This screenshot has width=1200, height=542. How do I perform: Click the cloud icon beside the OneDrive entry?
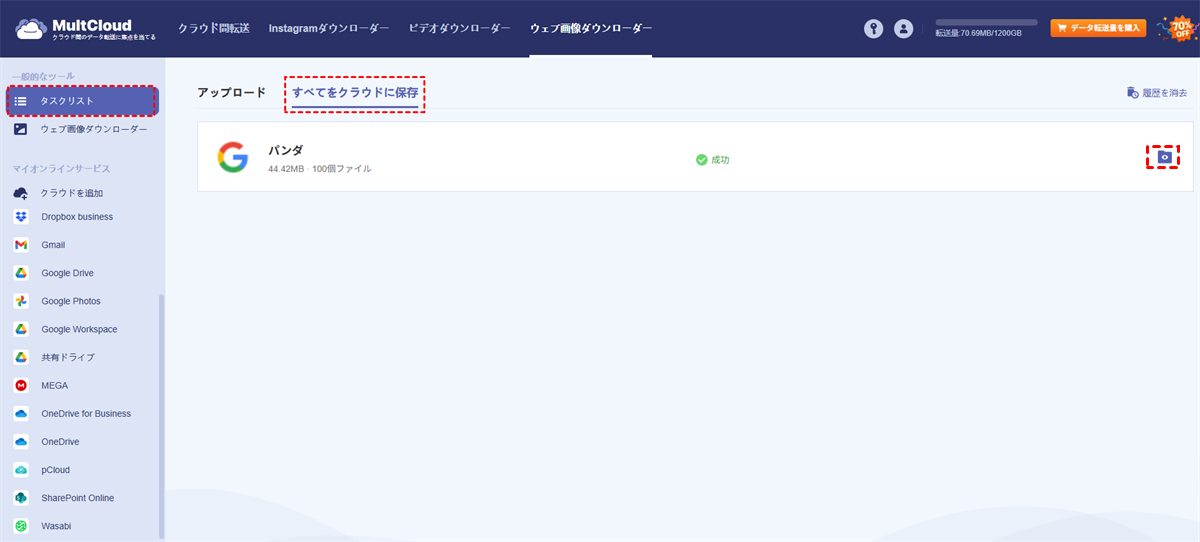click(x=21, y=441)
